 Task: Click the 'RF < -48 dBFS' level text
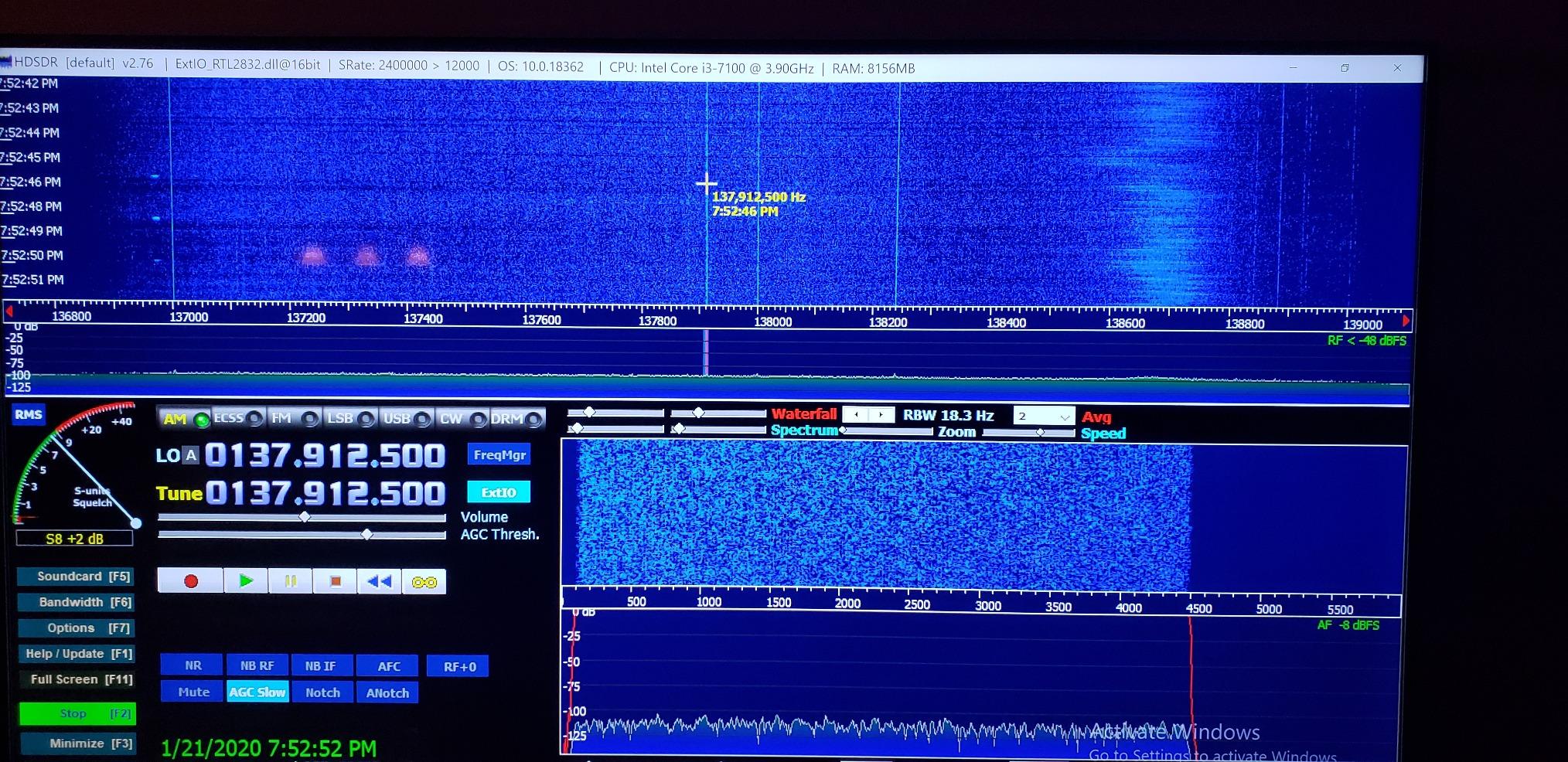point(1366,341)
